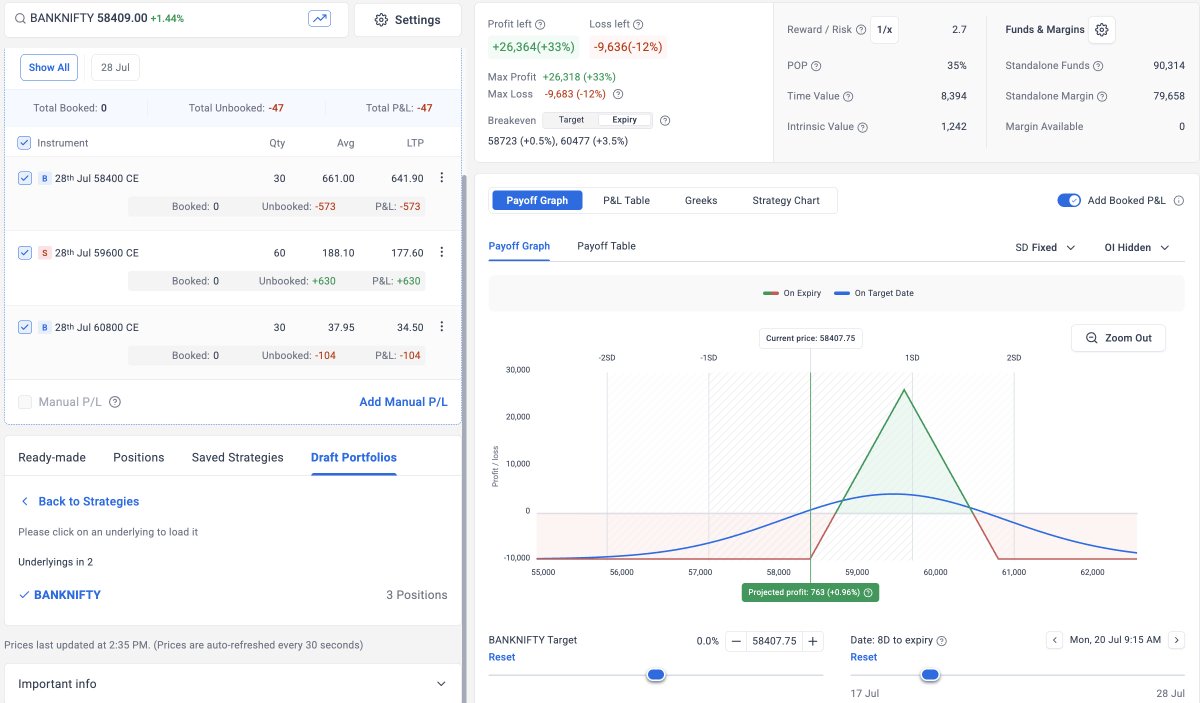Open the three-dot menu for 60800 CE
1200x703 pixels.
pos(442,326)
